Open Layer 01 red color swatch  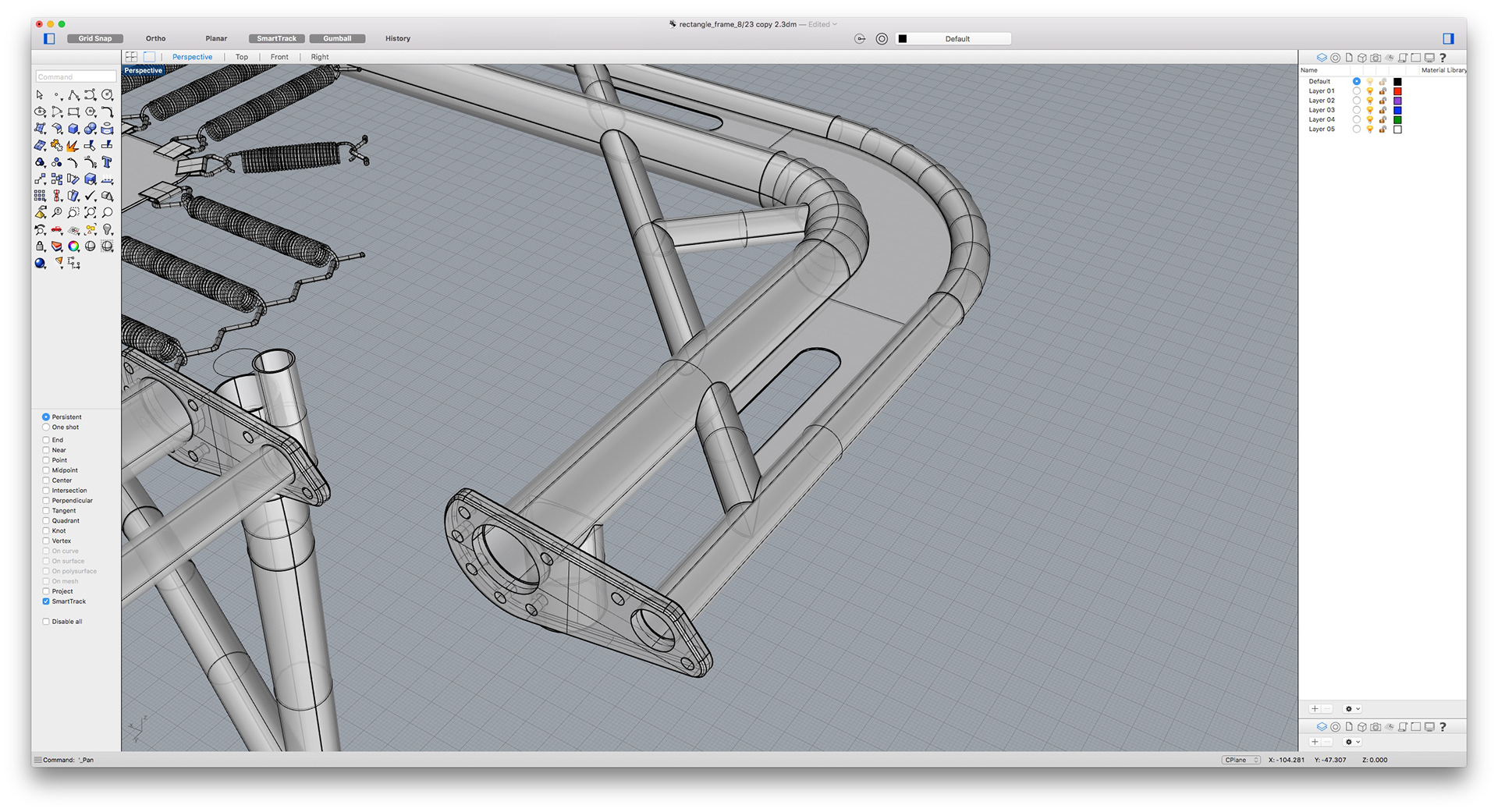[x=1397, y=91]
